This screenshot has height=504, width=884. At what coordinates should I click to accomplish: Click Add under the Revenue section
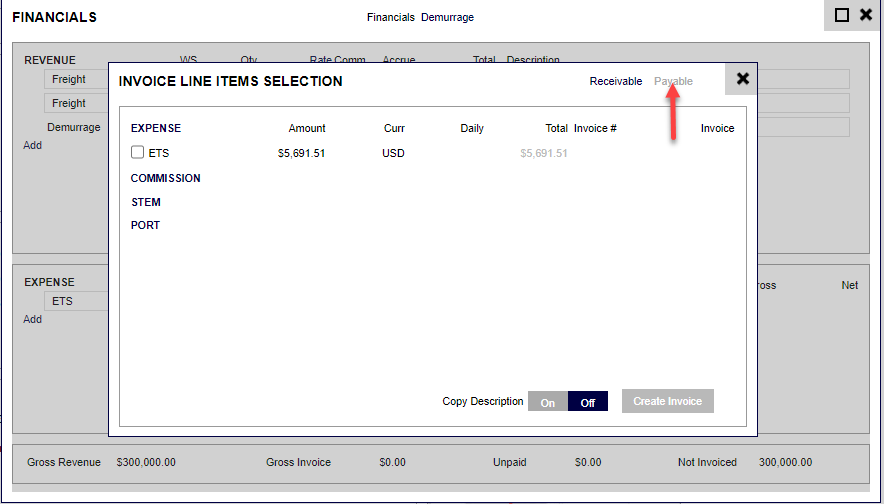tap(33, 145)
